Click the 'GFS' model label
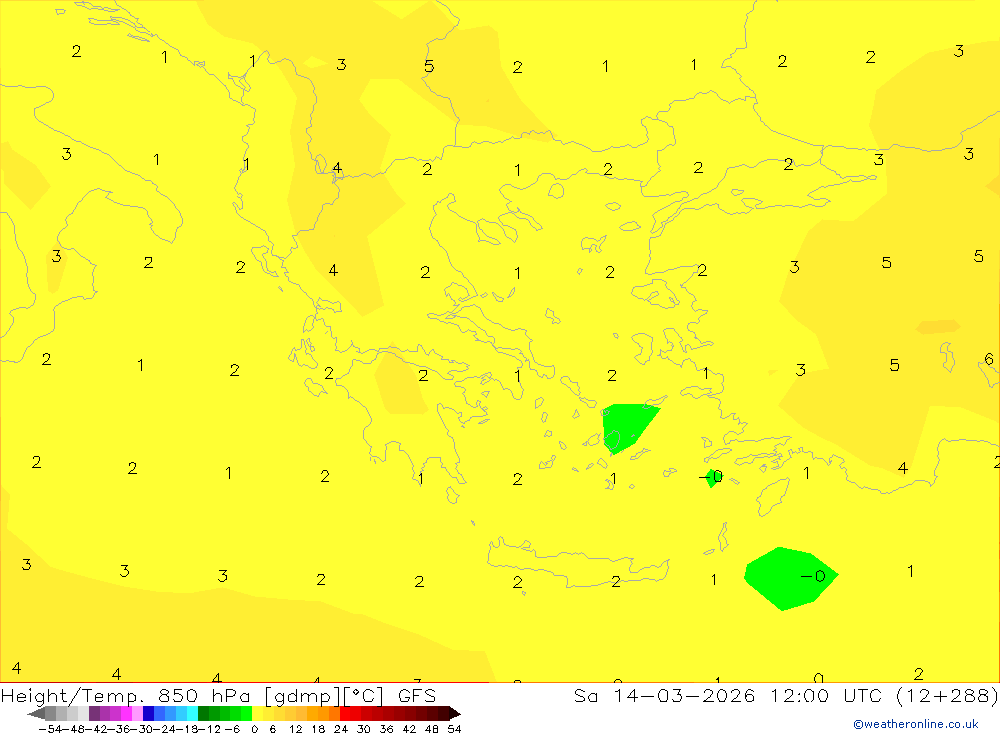This screenshot has height=733, width=1000. point(416,695)
